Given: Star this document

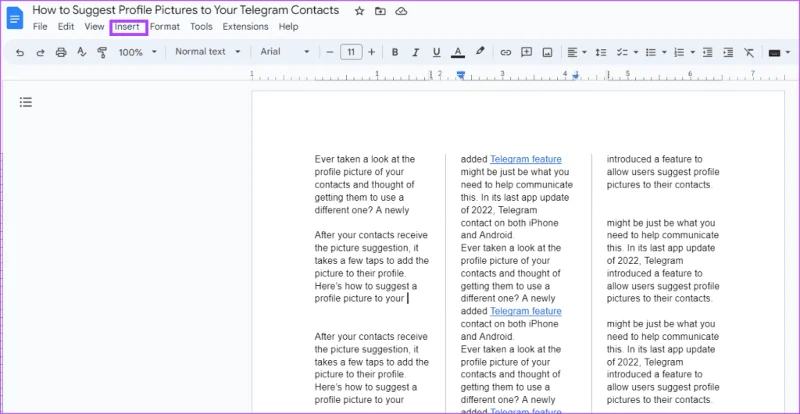Looking at the screenshot, I should point(360,11).
